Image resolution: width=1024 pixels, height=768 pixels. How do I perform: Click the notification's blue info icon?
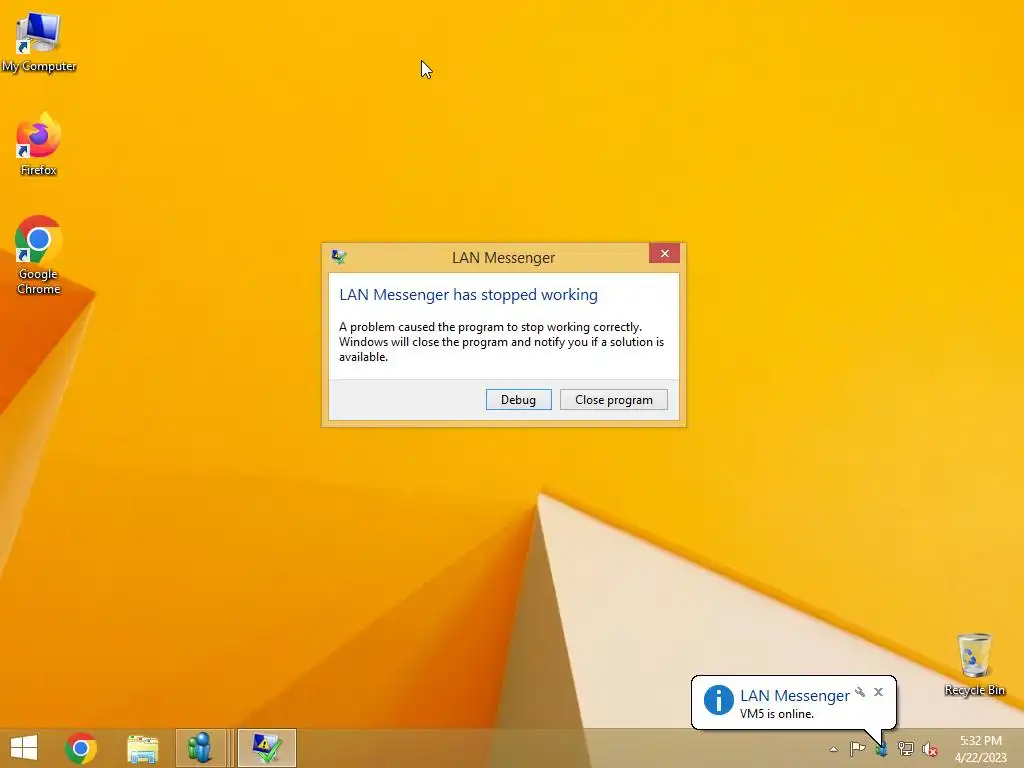(x=718, y=701)
